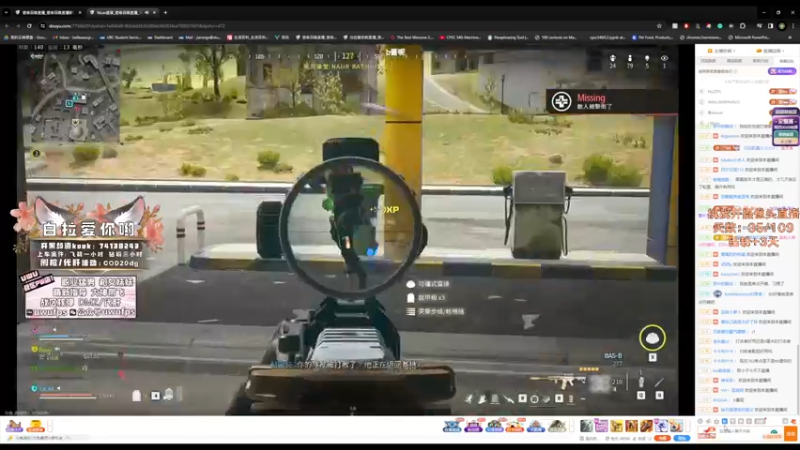
Task: Click the blue pill button below gifts
Action: click(682, 438)
